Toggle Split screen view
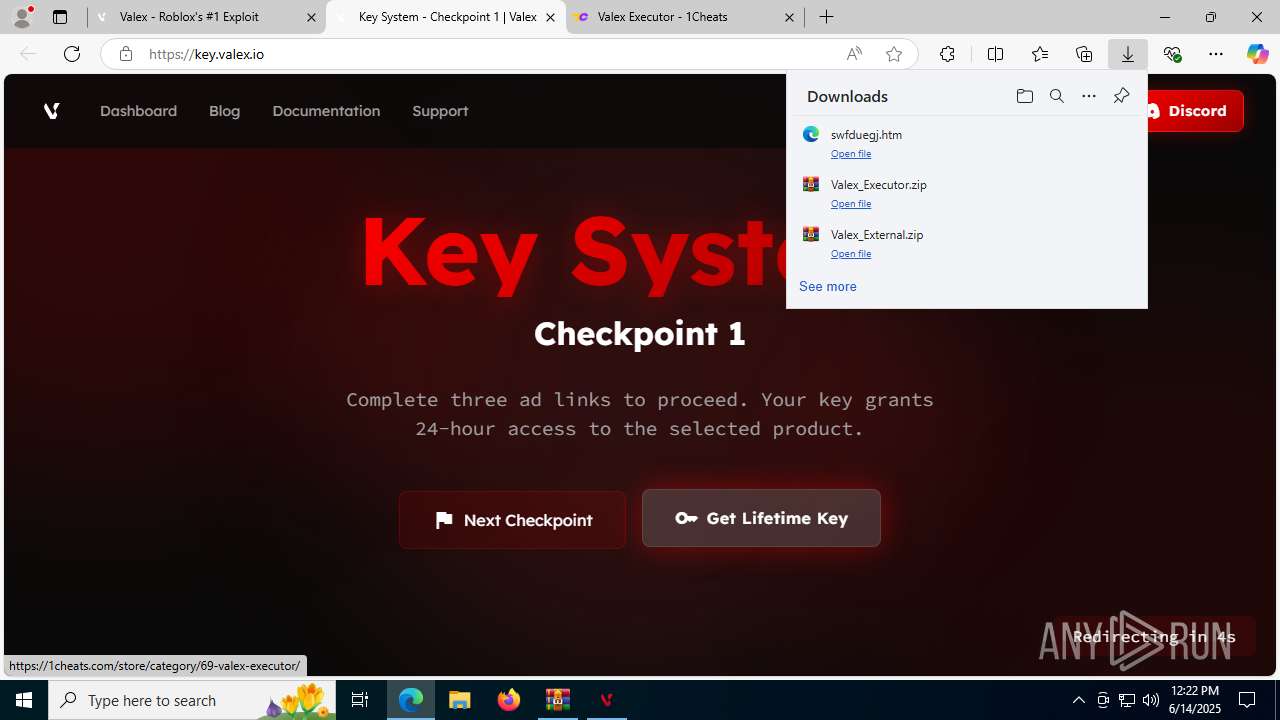This screenshot has height=720, width=1280. [x=995, y=54]
